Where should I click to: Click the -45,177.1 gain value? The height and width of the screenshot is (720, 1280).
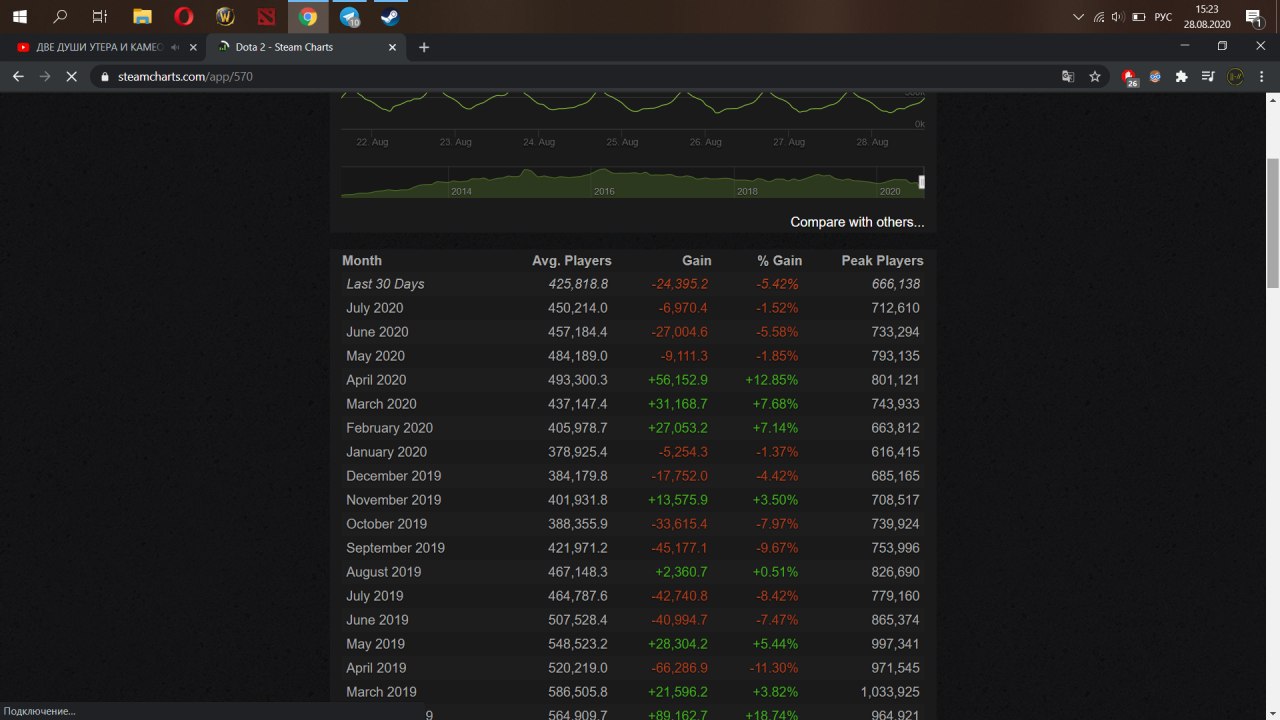(x=679, y=548)
